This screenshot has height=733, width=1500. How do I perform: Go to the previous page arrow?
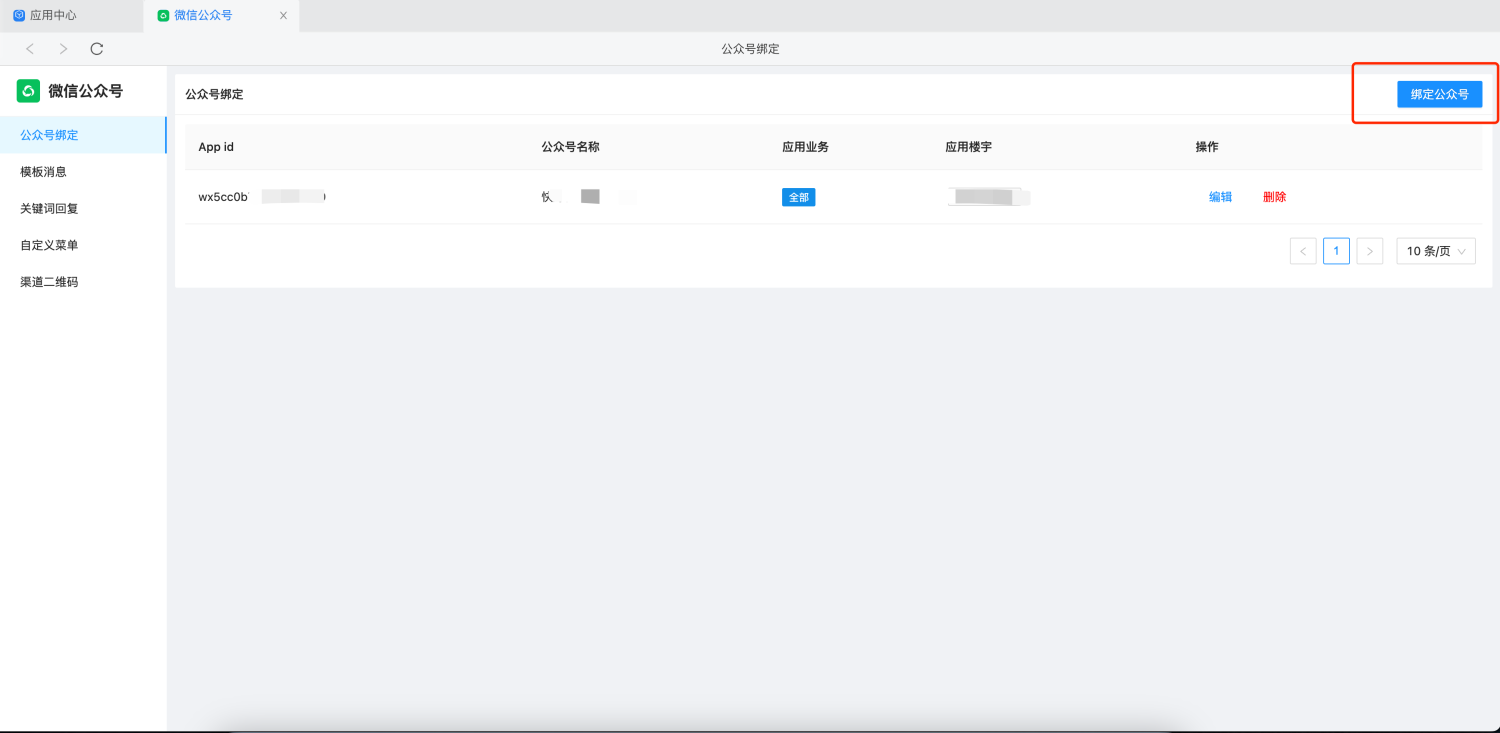[1303, 251]
